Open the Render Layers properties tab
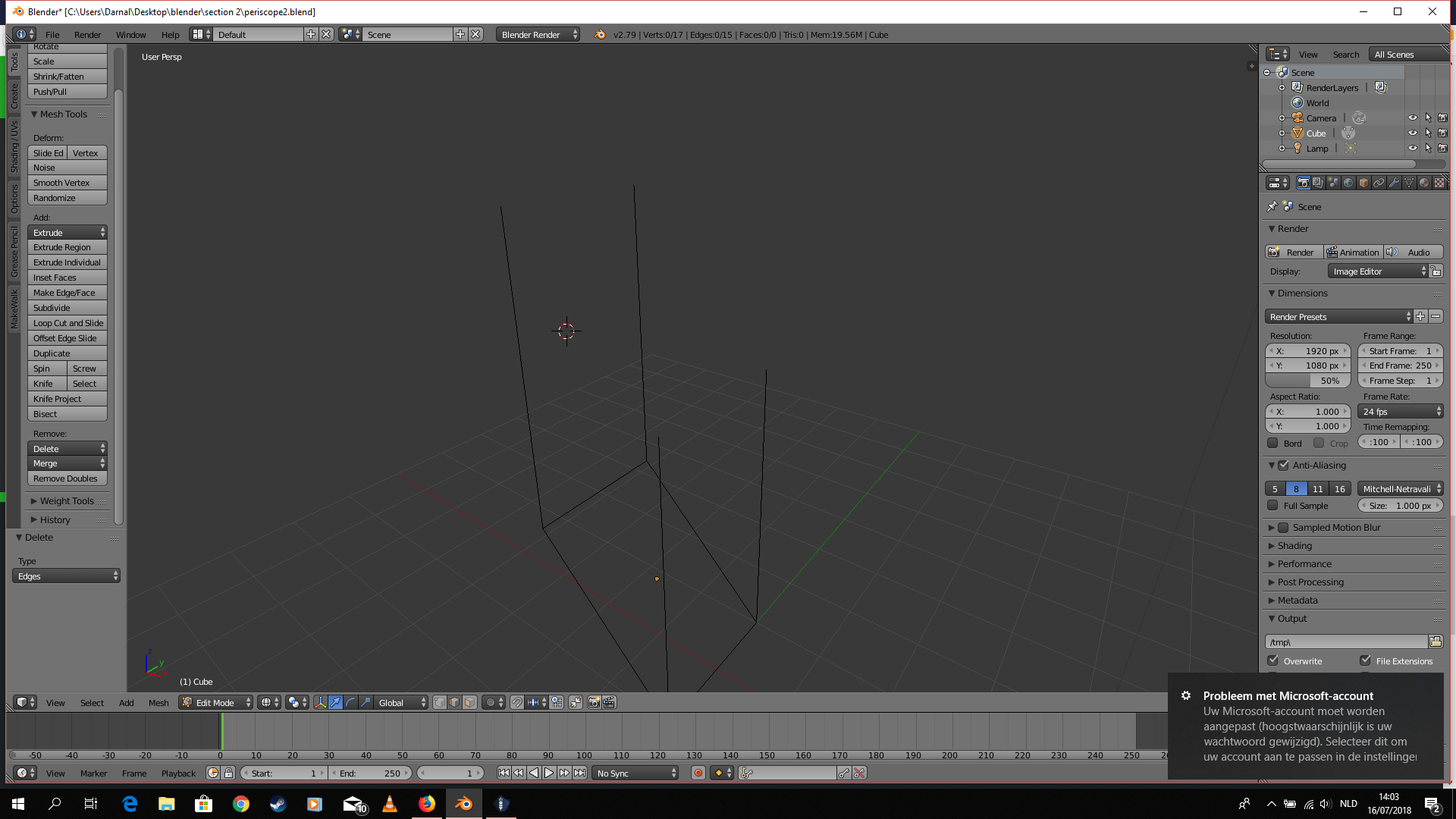Image resolution: width=1456 pixels, height=819 pixels. [1318, 183]
